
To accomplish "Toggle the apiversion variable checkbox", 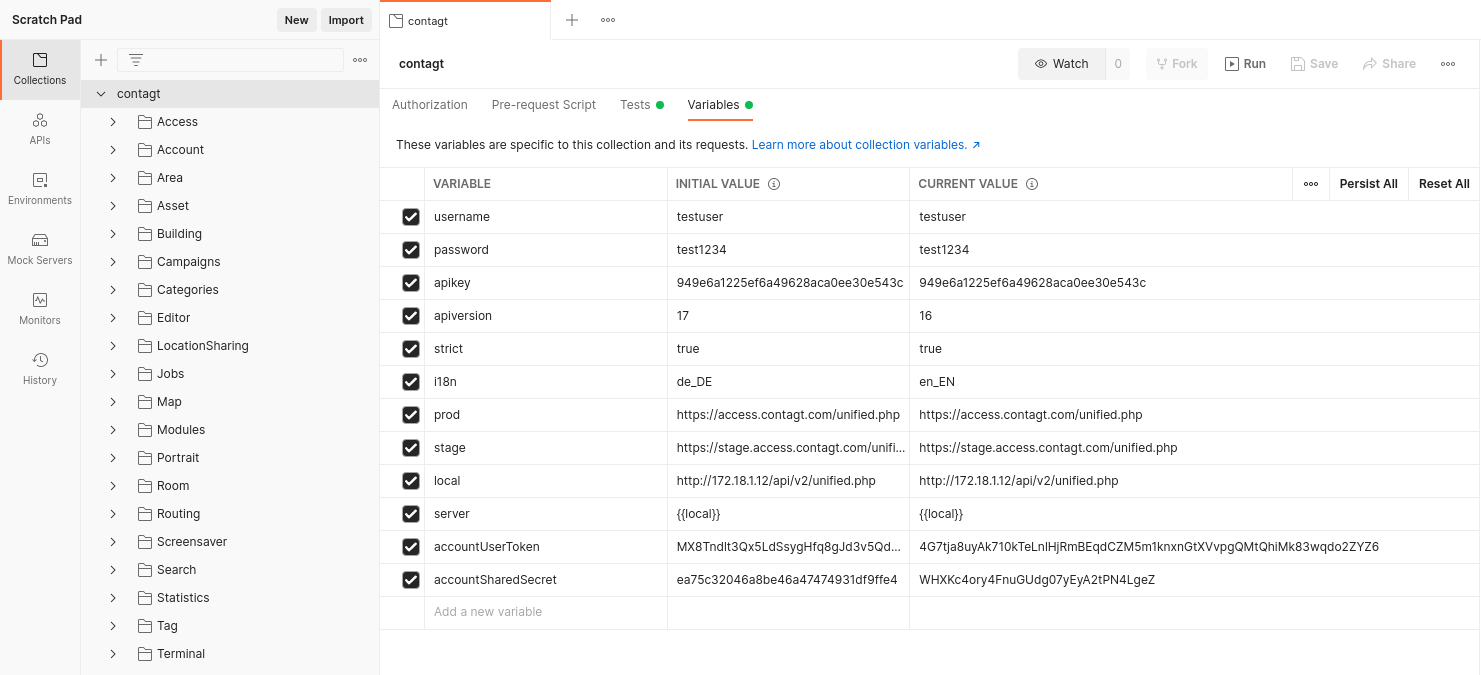I will (x=411, y=316).
